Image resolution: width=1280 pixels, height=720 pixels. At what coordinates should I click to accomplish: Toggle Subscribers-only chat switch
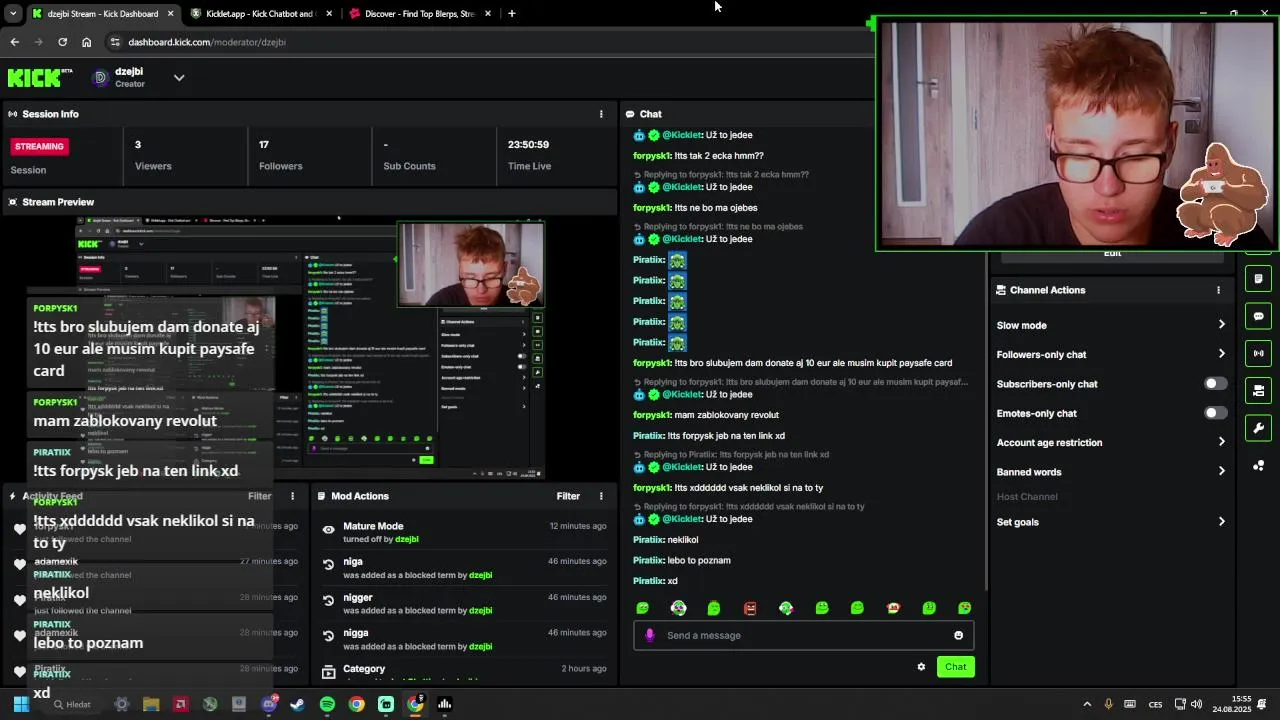[1215, 384]
